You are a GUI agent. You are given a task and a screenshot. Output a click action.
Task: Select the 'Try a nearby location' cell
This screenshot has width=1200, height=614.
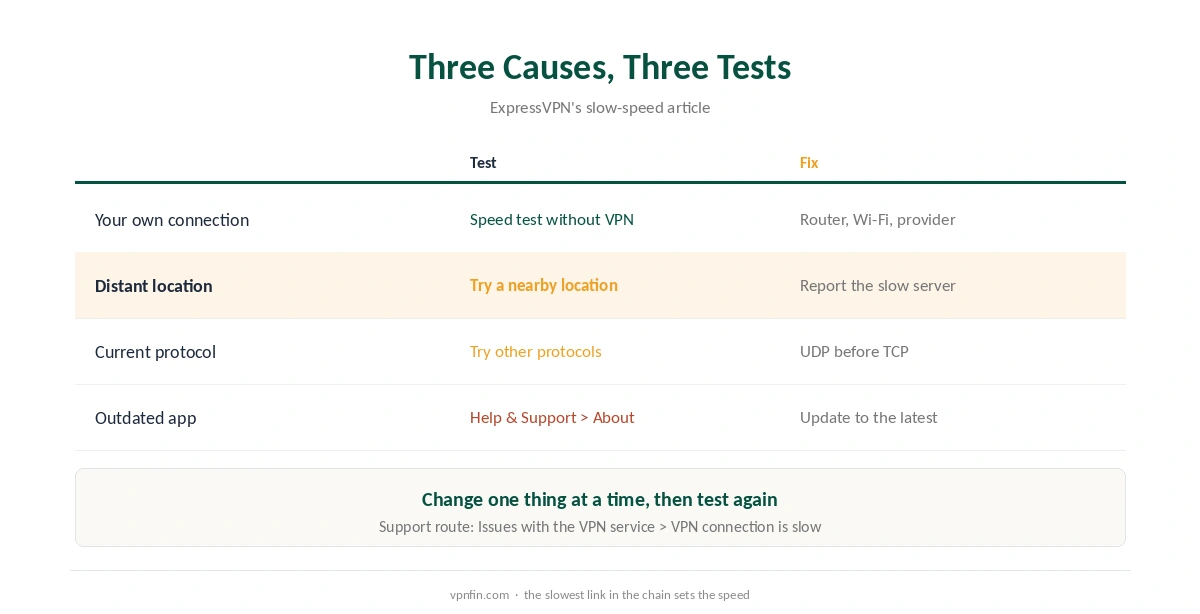pos(544,286)
